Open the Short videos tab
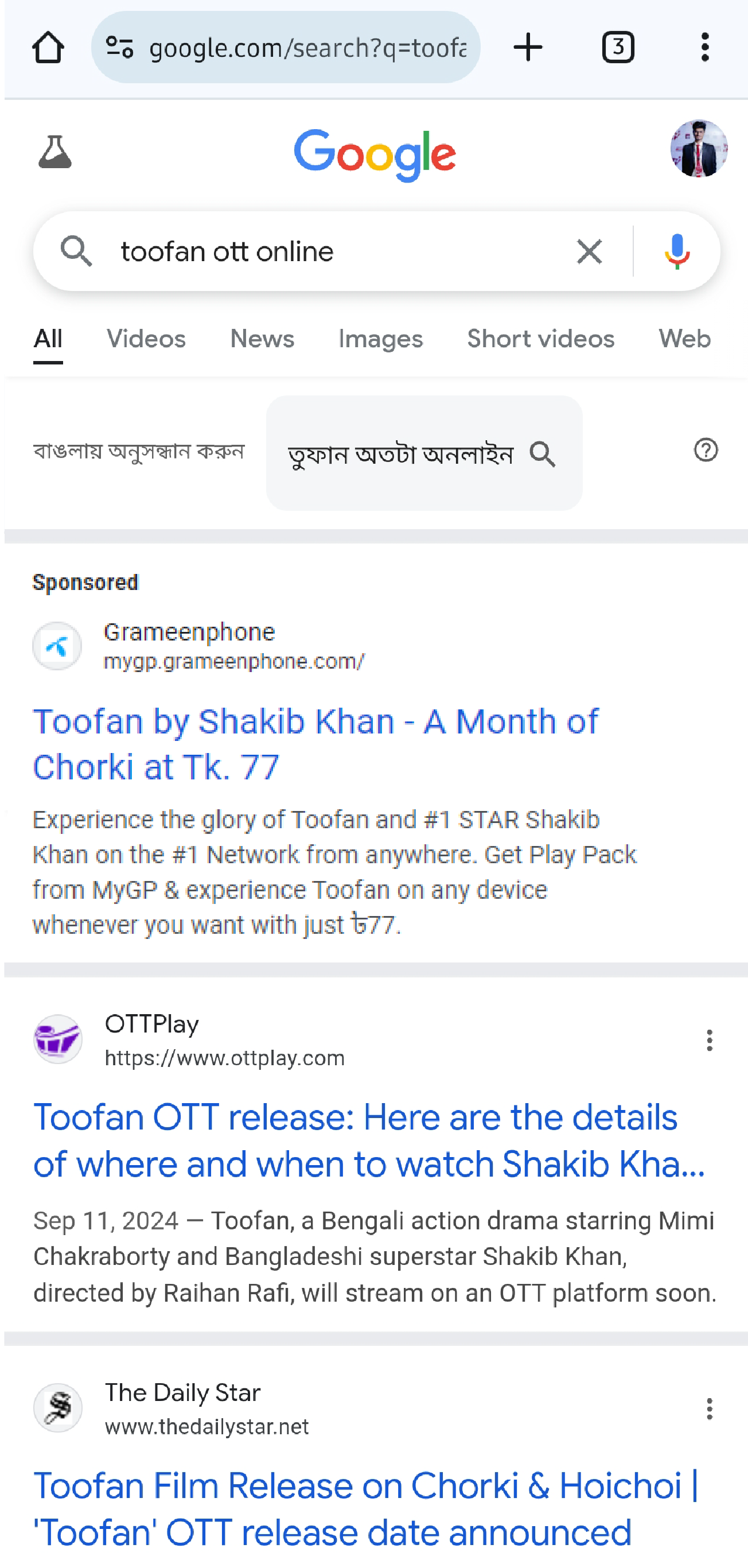748x1568 pixels. coord(540,339)
